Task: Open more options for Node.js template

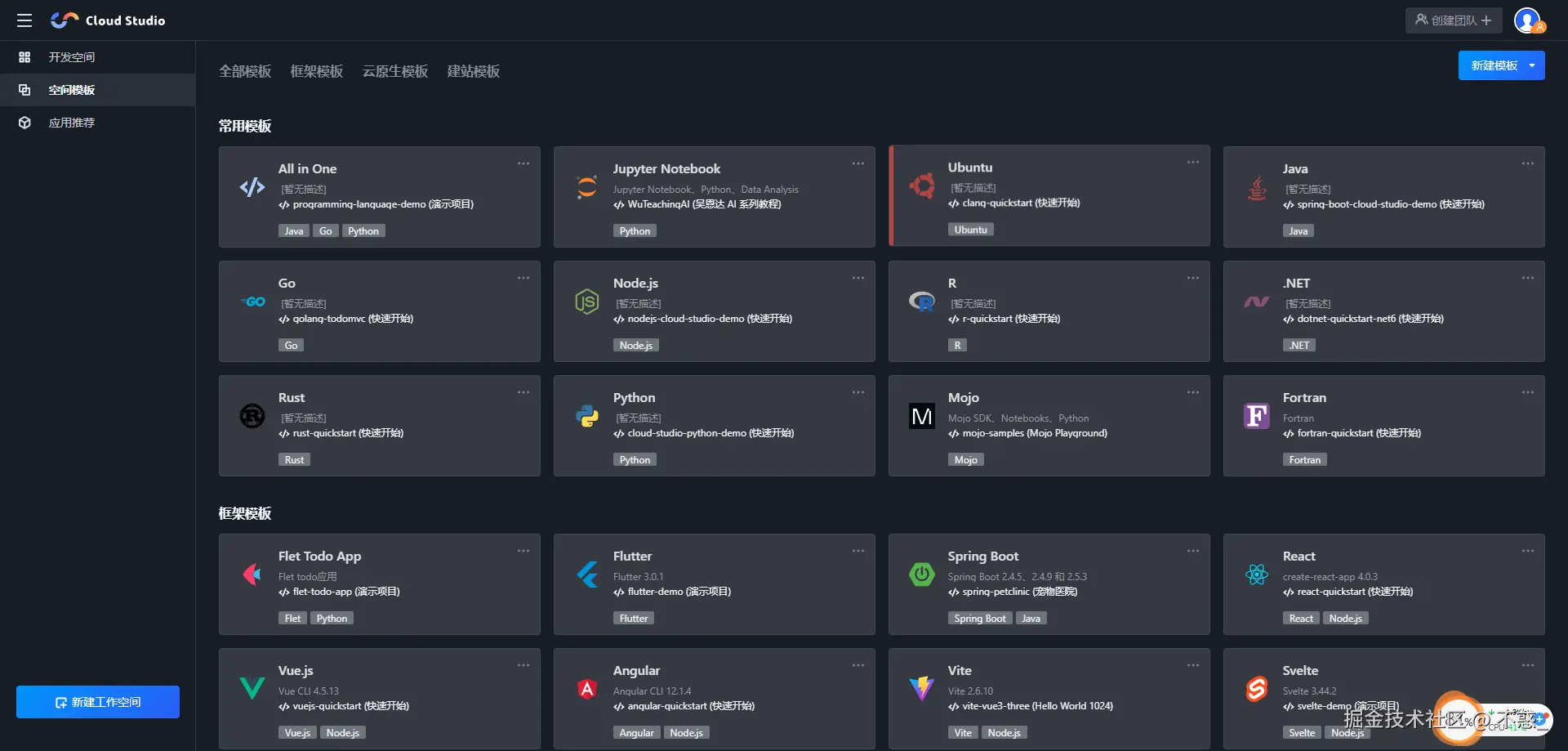Action: tap(858, 278)
